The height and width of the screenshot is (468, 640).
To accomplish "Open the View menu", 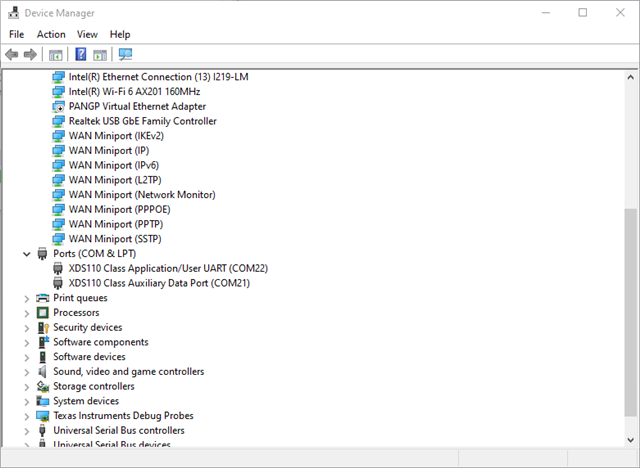I will pos(87,34).
